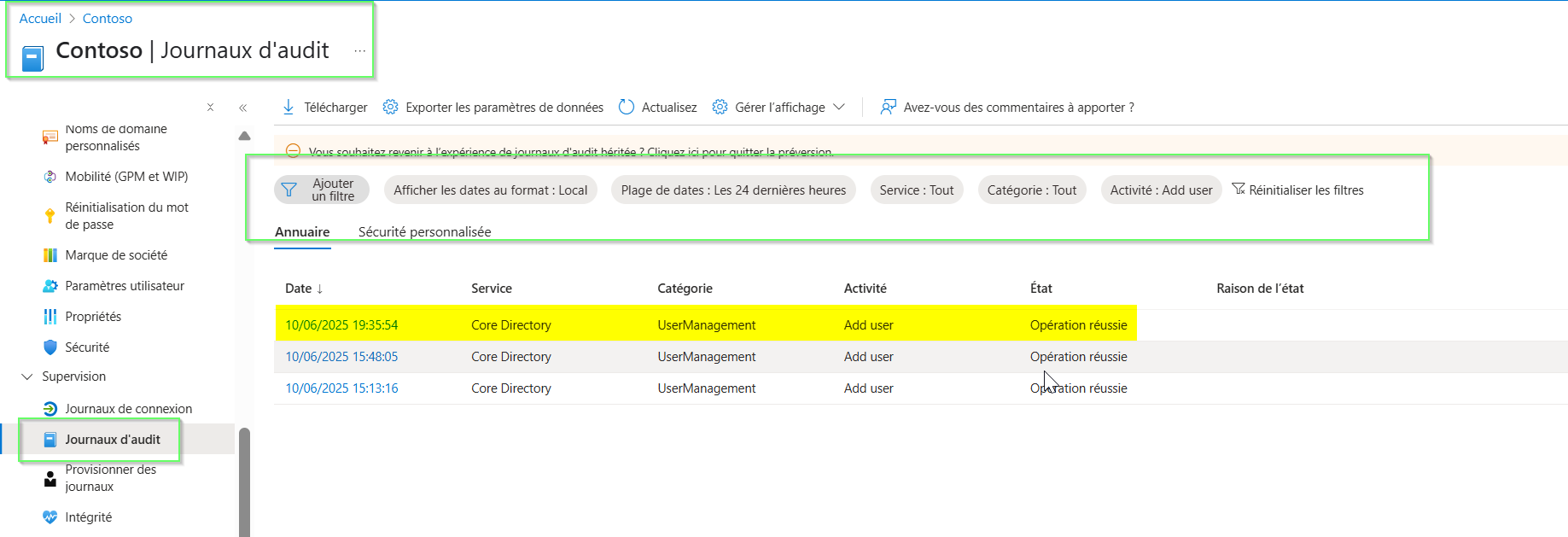Click the Marque de société icon
Screen dimensions: 1568x537
50,255
